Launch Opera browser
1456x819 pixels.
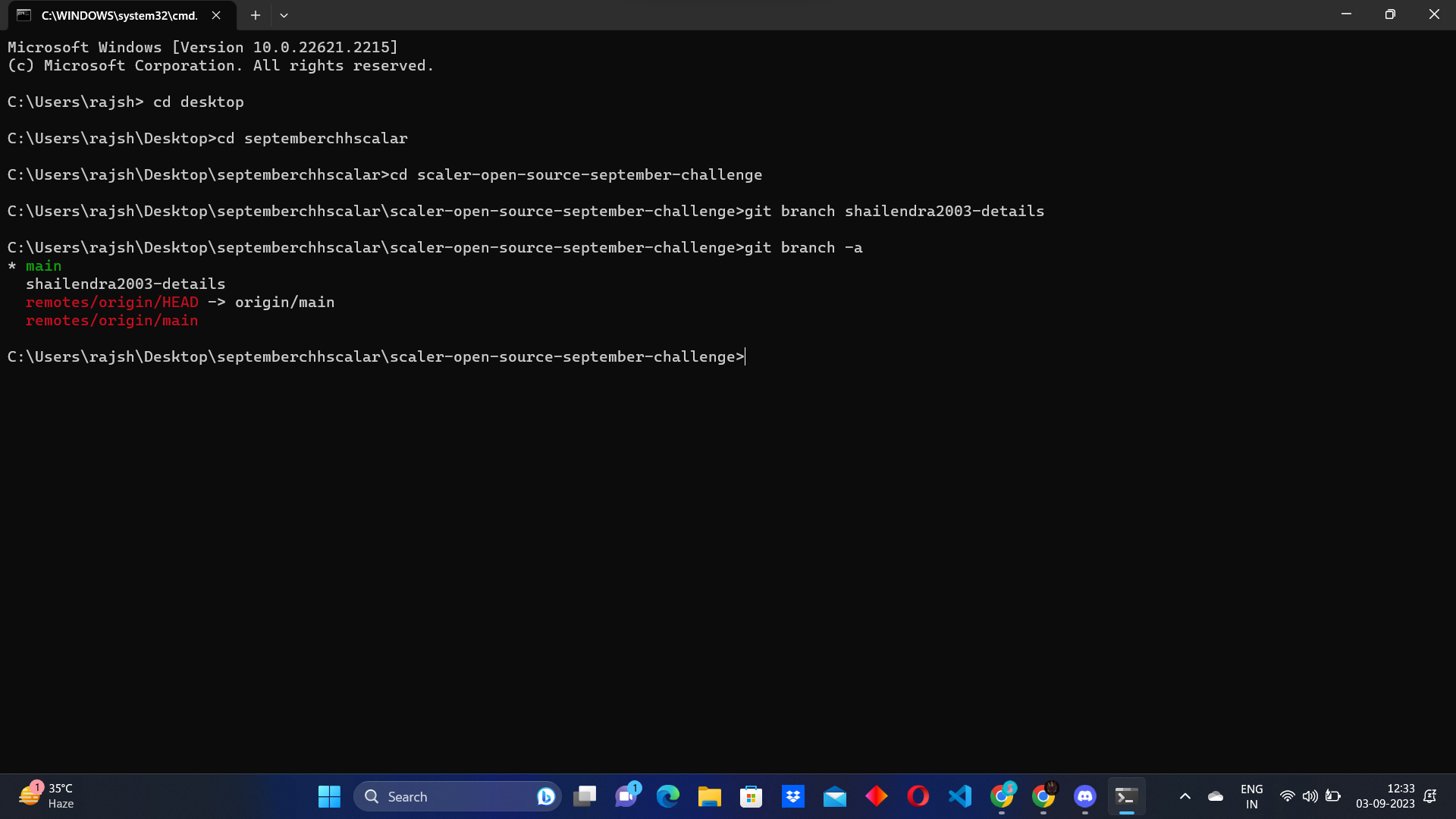pyautogui.click(x=918, y=796)
